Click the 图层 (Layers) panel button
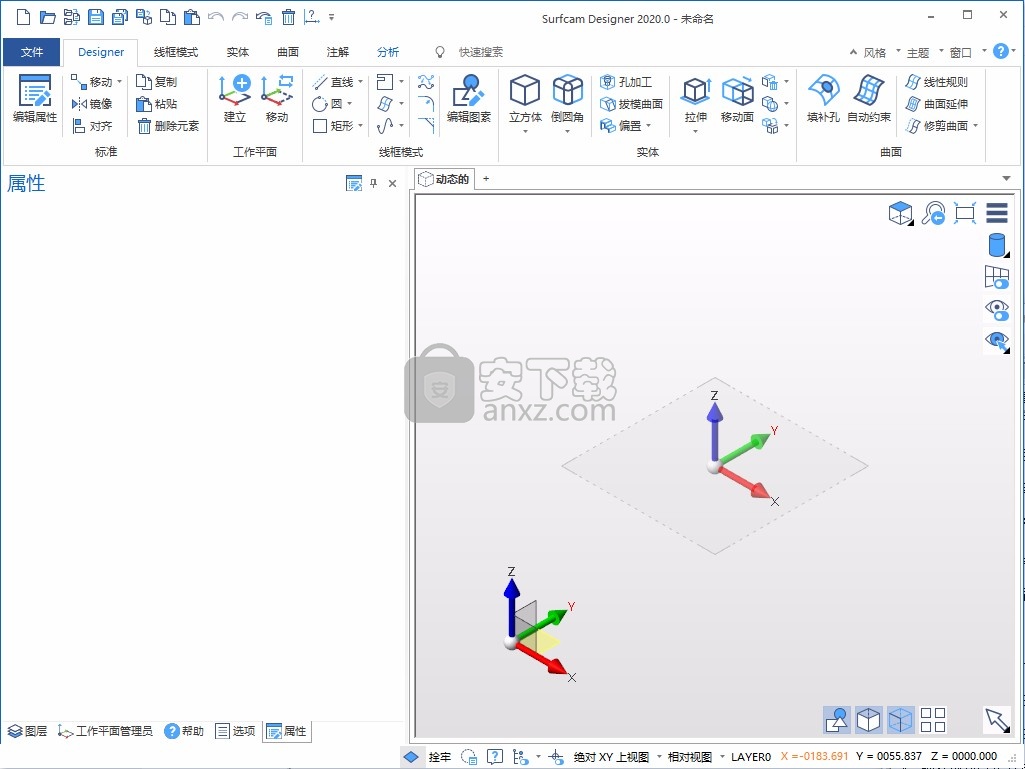Image resolution: width=1025 pixels, height=769 pixels. [x=28, y=731]
